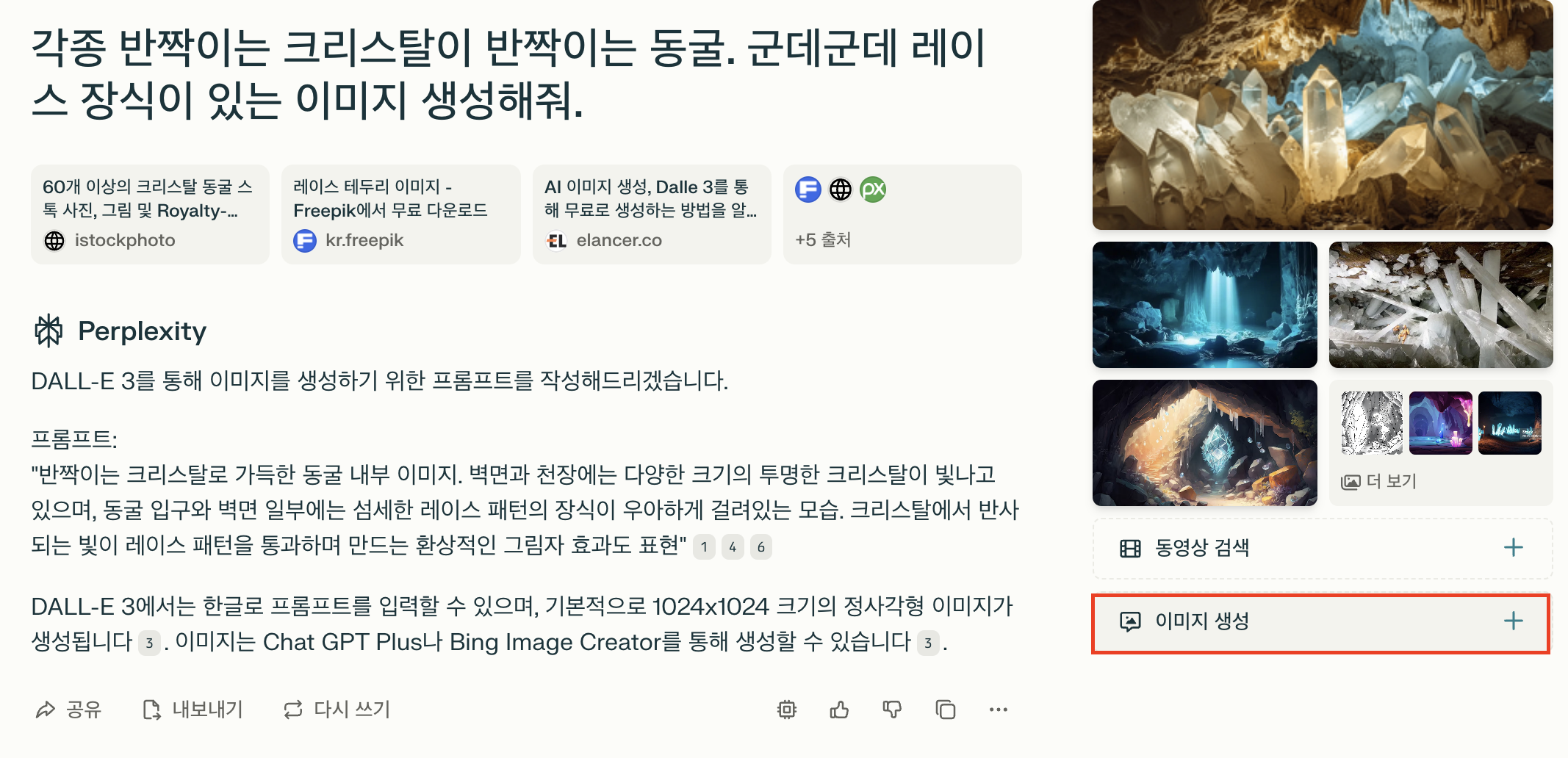This screenshot has height=758, width=1568.
Task: Copy the answer with the copy icon
Action: point(946,710)
